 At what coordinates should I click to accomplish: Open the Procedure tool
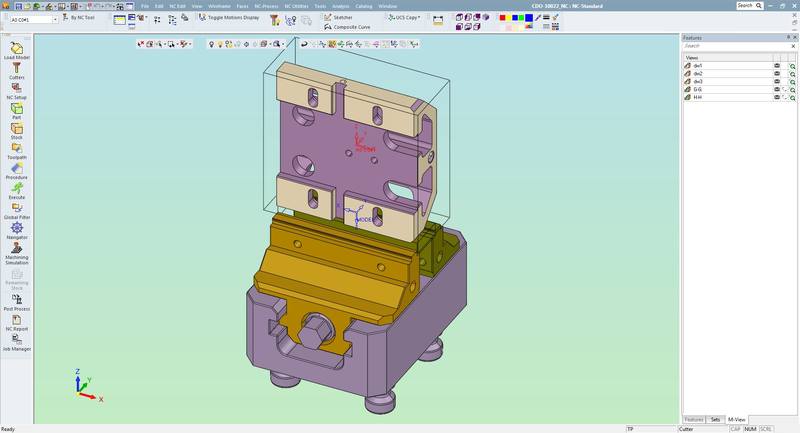point(17,168)
